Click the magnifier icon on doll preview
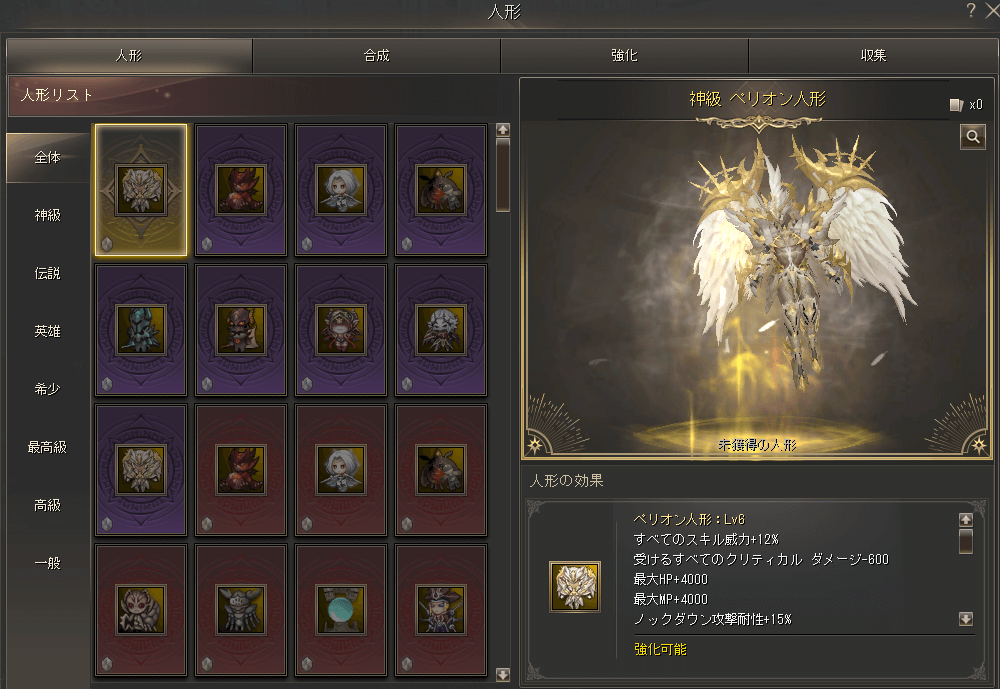This screenshot has width=1000, height=689. point(973,137)
